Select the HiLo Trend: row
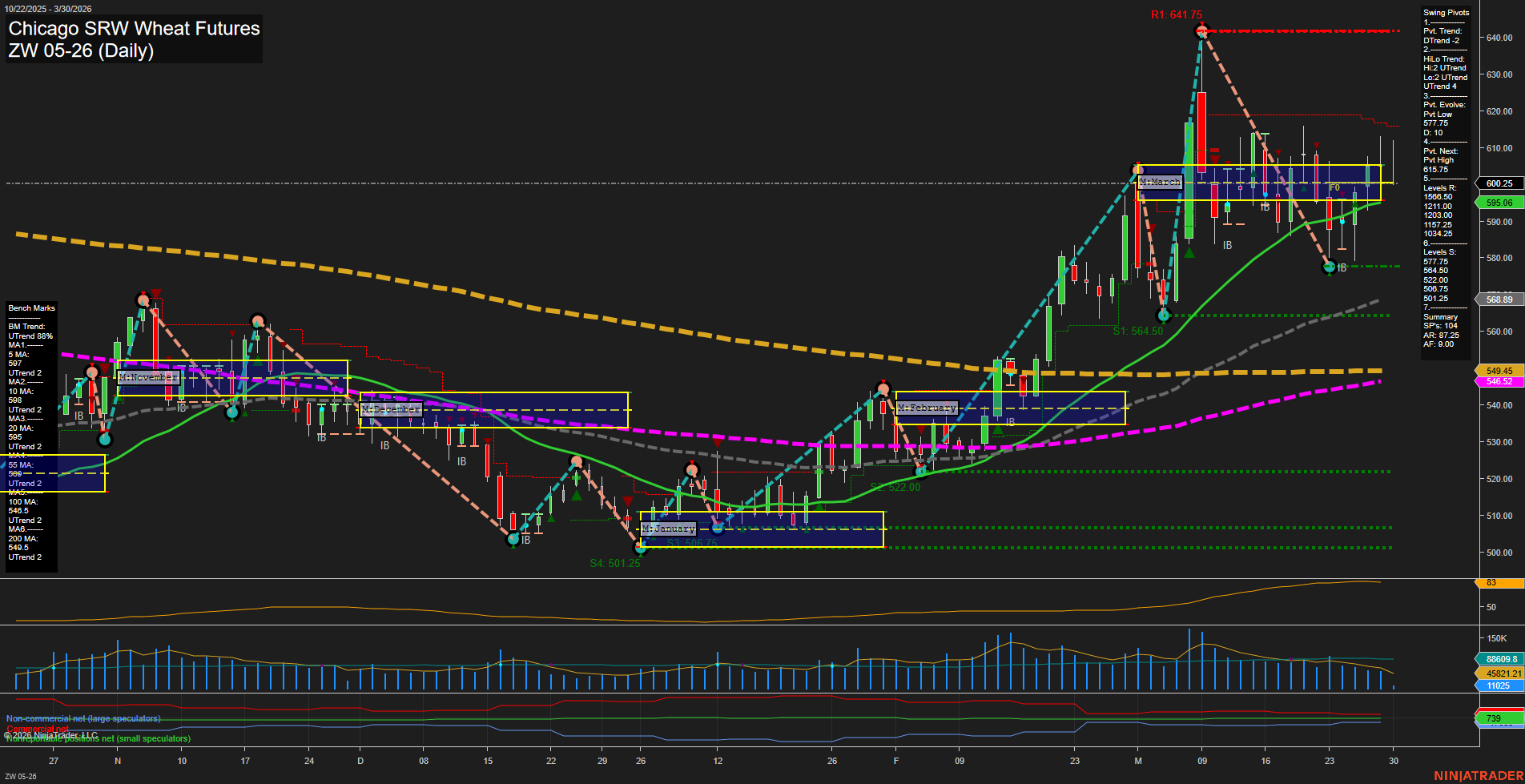This screenshot has height=784, width=1525. [x=1444, y=59]
